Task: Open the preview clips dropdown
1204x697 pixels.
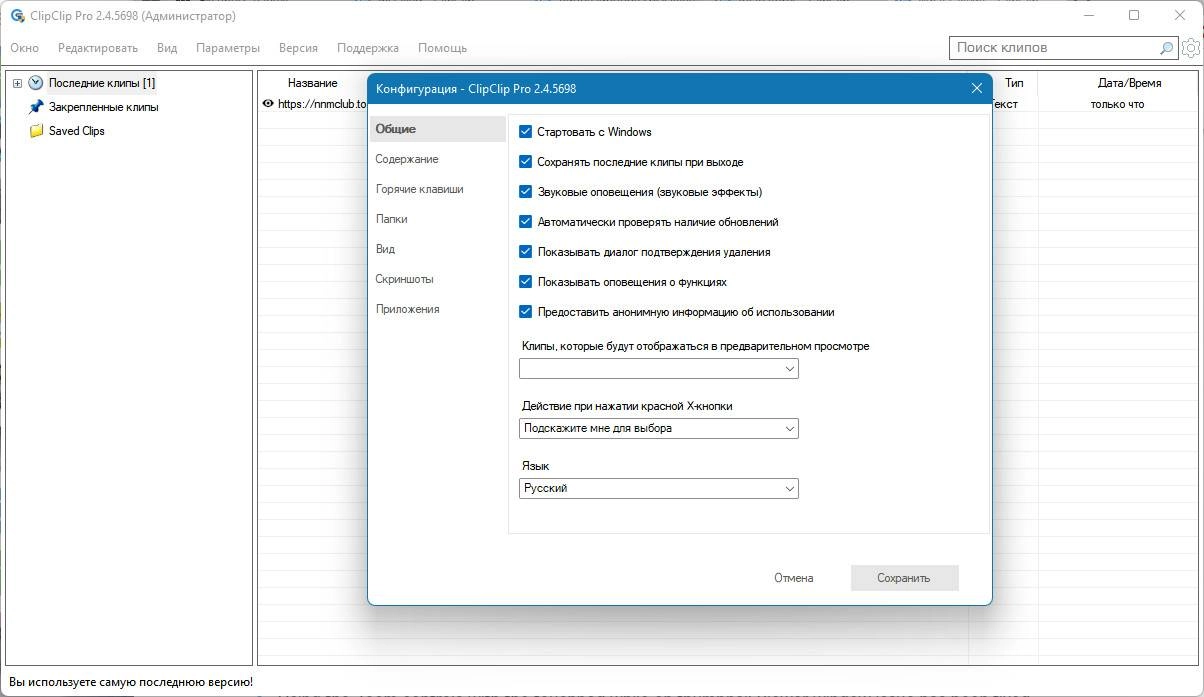Action: click(x=659, y=369)
